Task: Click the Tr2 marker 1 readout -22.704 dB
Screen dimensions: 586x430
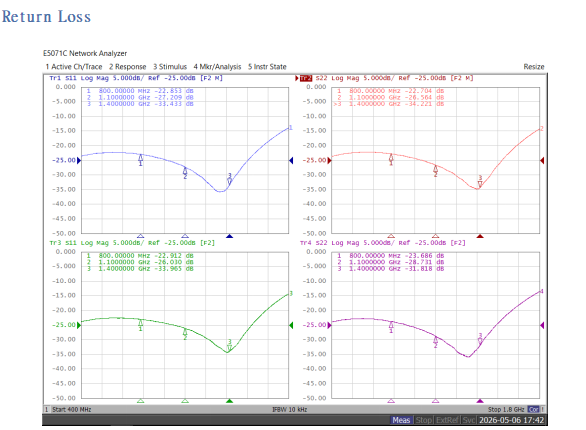Action: [x=391, y=91]
